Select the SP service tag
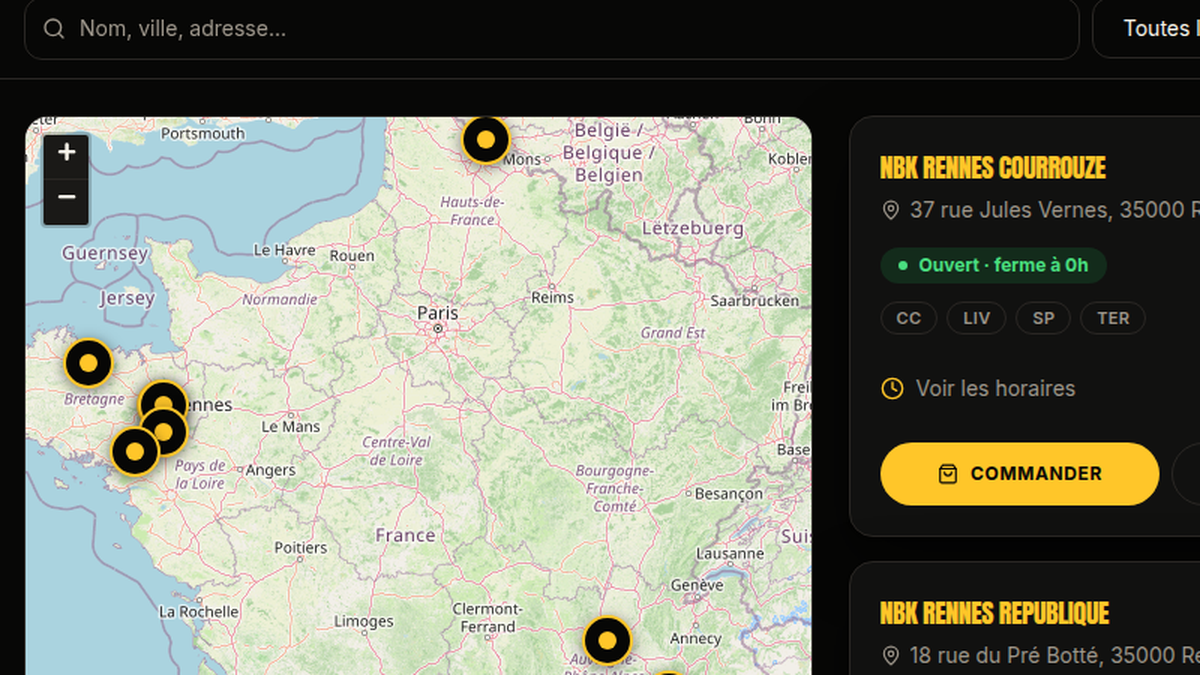Image resolution: width=1200 pixels, height=675 pixels. click(1043, 318)
